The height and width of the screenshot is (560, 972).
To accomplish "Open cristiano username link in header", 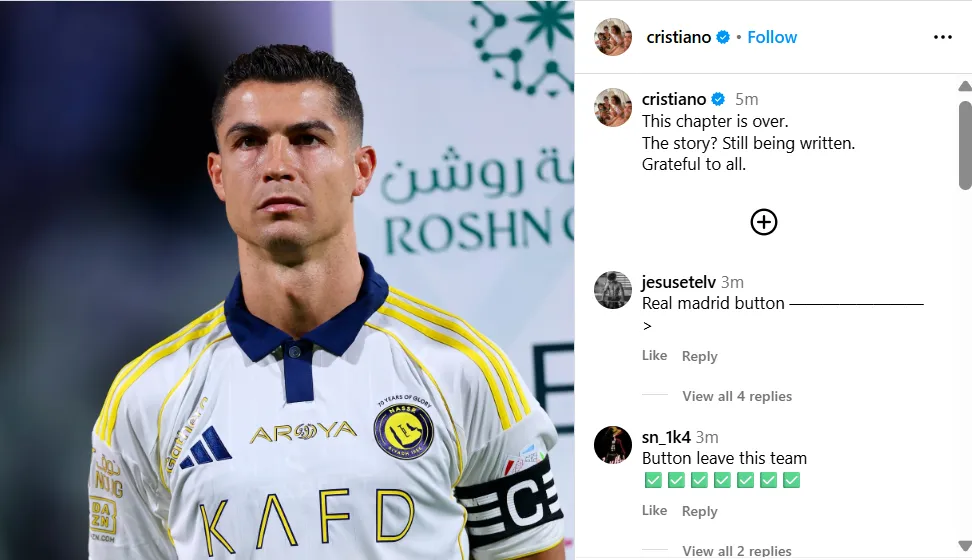I will [679, 37].
